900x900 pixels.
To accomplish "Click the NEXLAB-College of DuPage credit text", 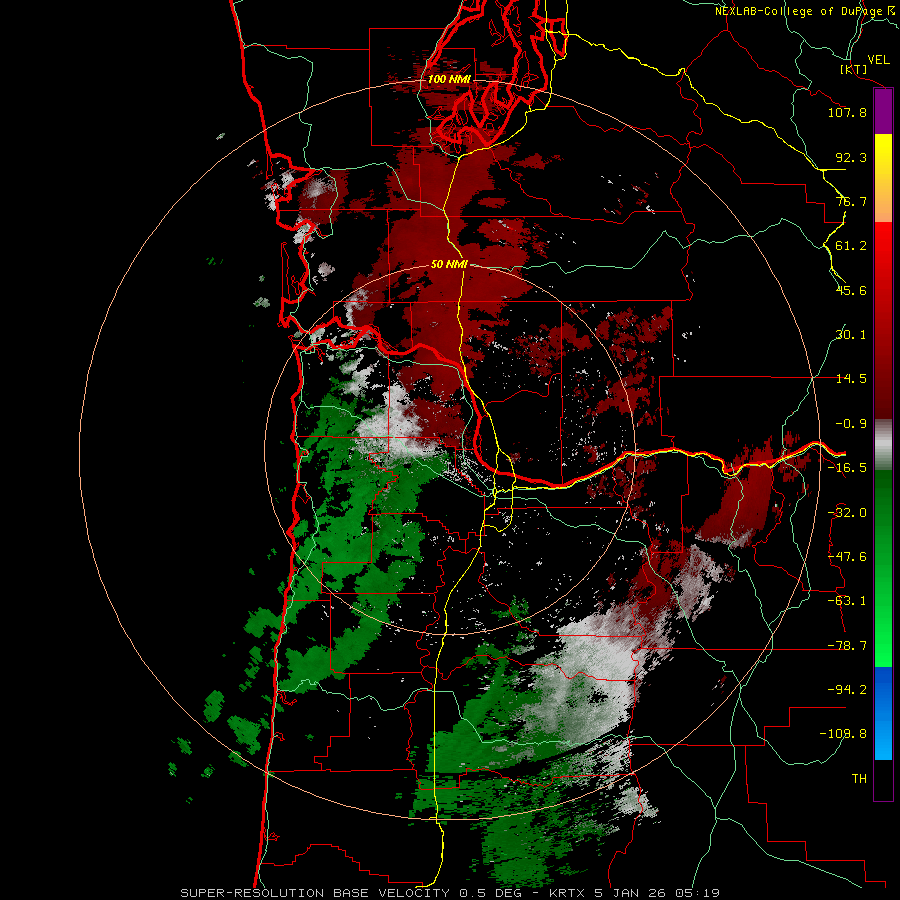I will pyautogui.click(x=804, y=10).
